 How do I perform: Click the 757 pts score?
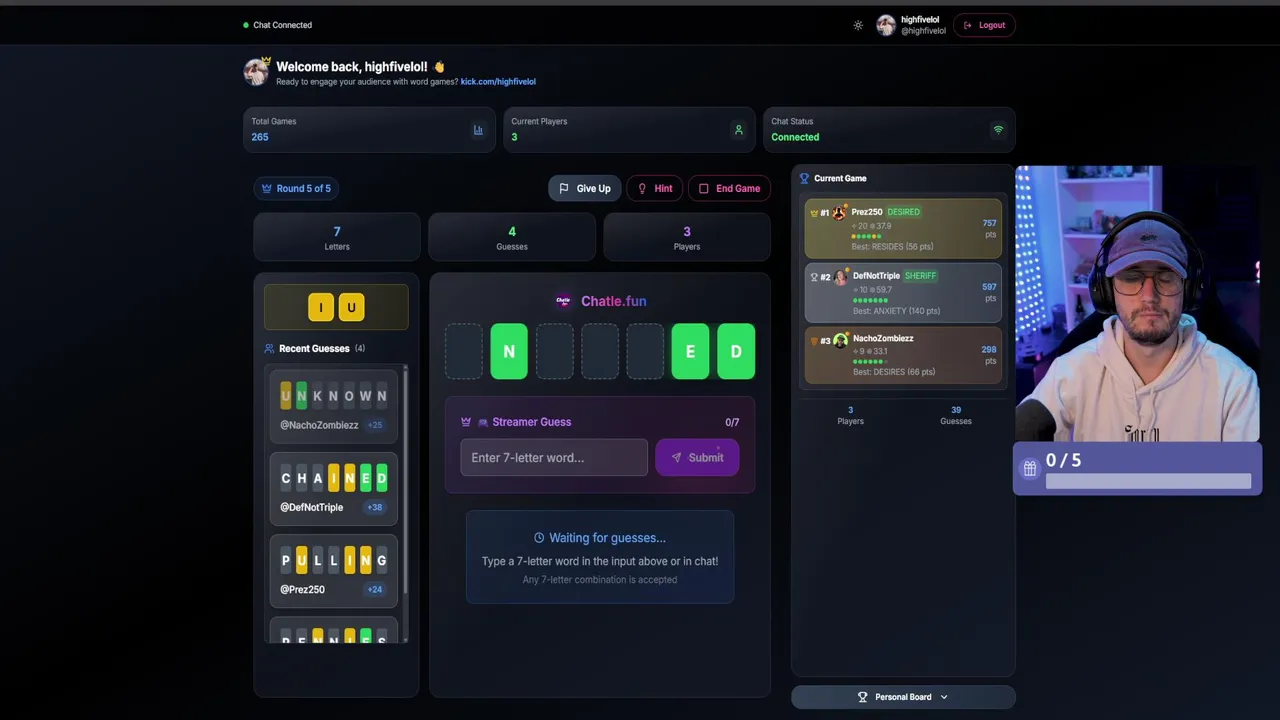989,228
